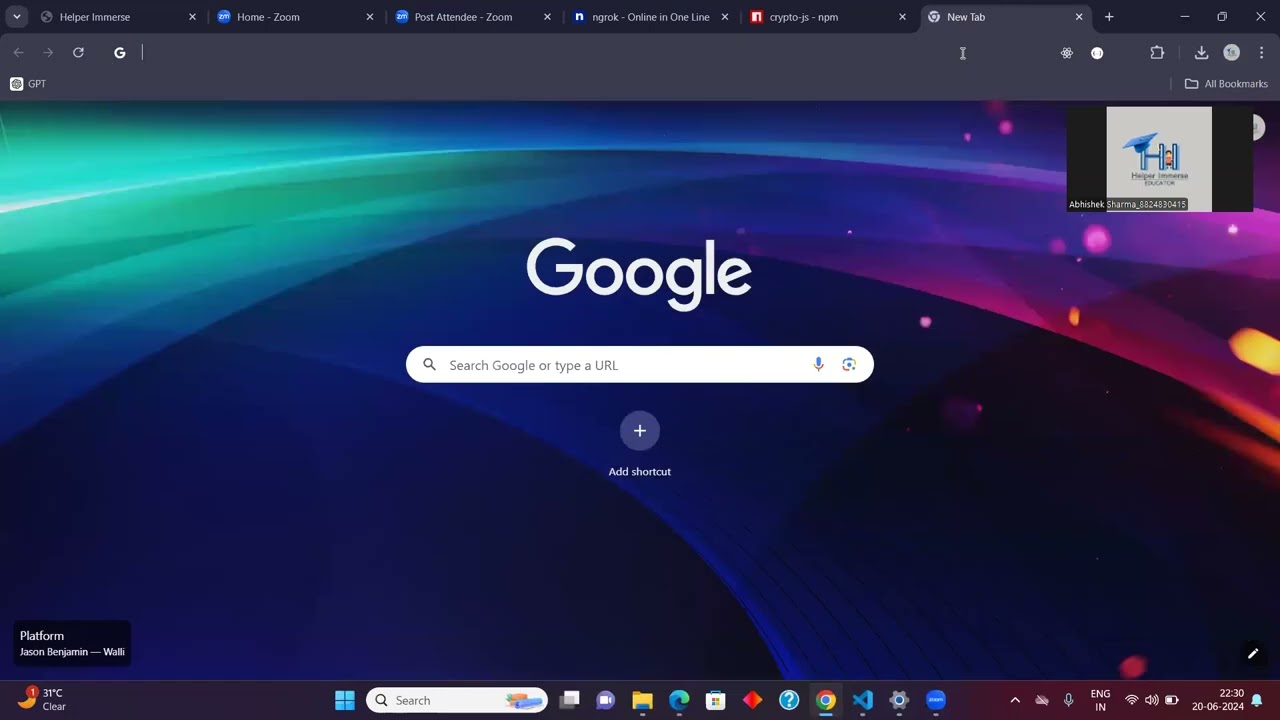Image resolution: width=1280 pixels, height=720 pixels.
Task: Open the Platform wallpaper credit link
Action: click(x=72, y=643)
